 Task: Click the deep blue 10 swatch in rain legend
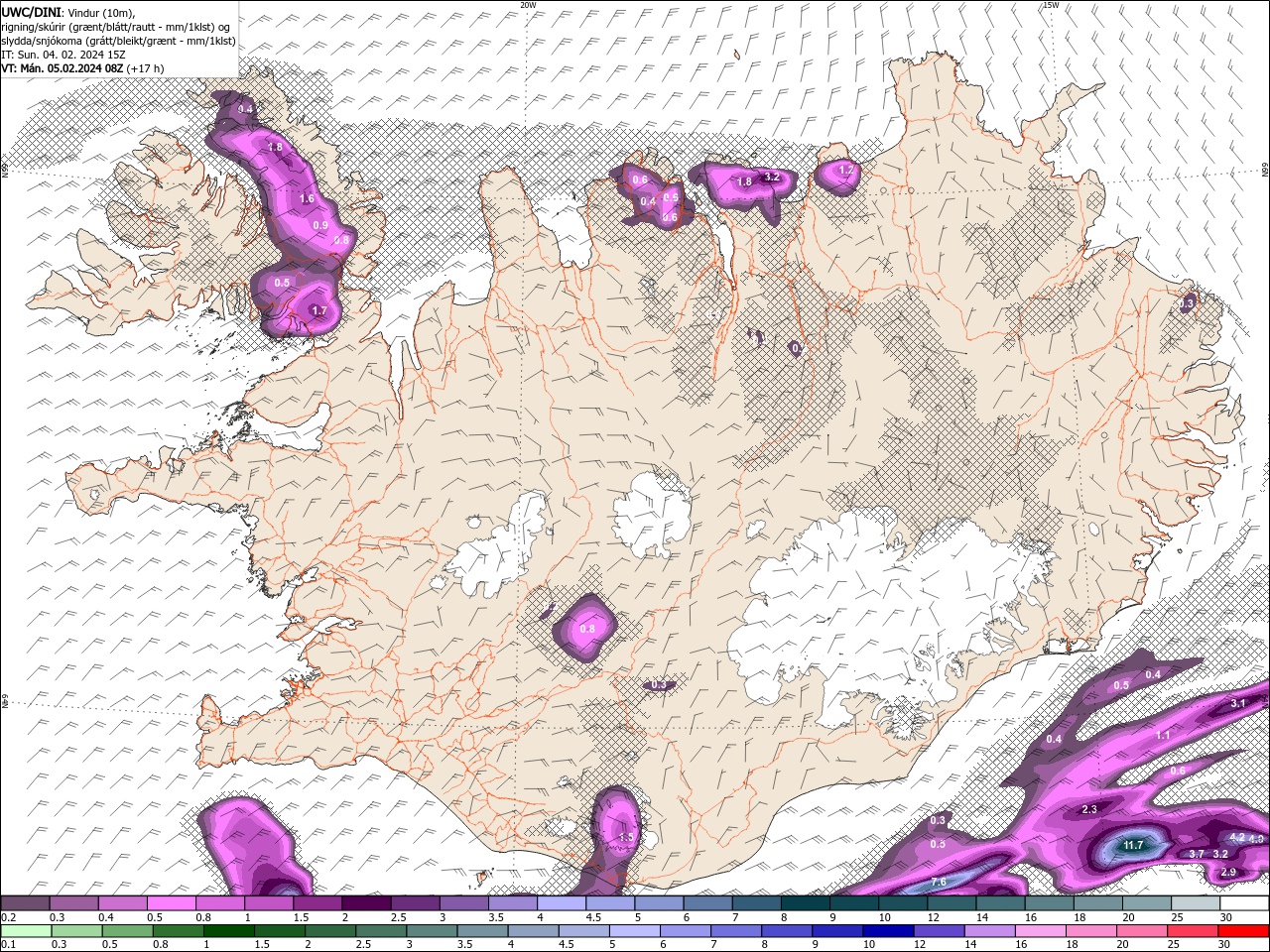889,930
